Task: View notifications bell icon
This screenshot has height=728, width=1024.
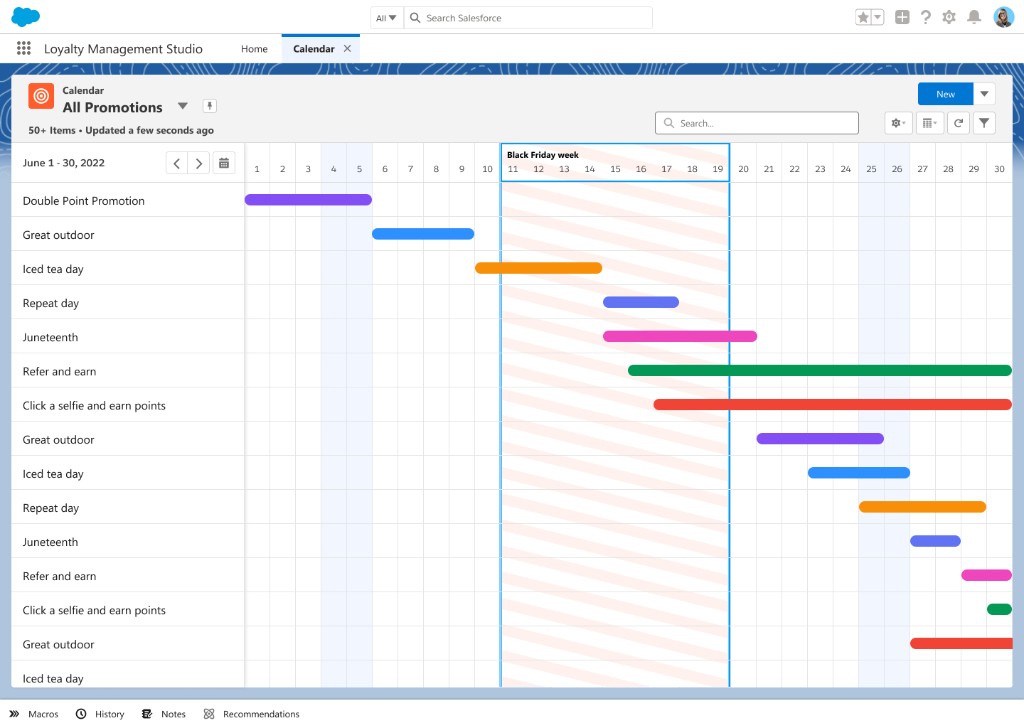Action: point(974,18)
